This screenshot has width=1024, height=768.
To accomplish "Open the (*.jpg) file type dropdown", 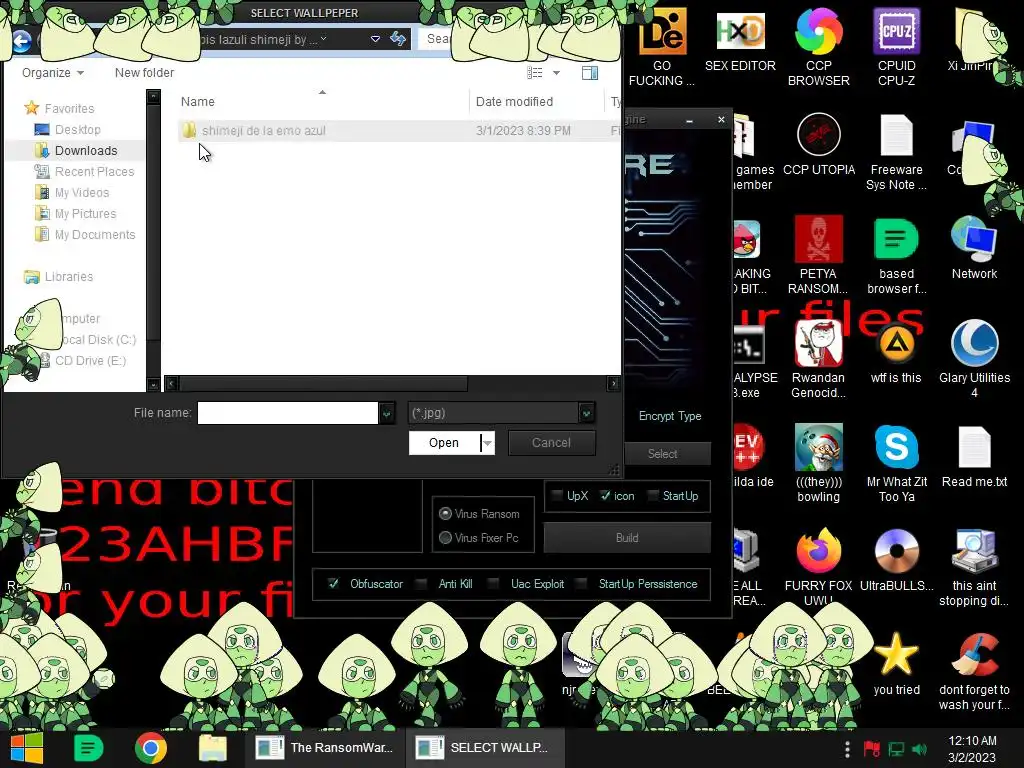I will click(502, 413).
